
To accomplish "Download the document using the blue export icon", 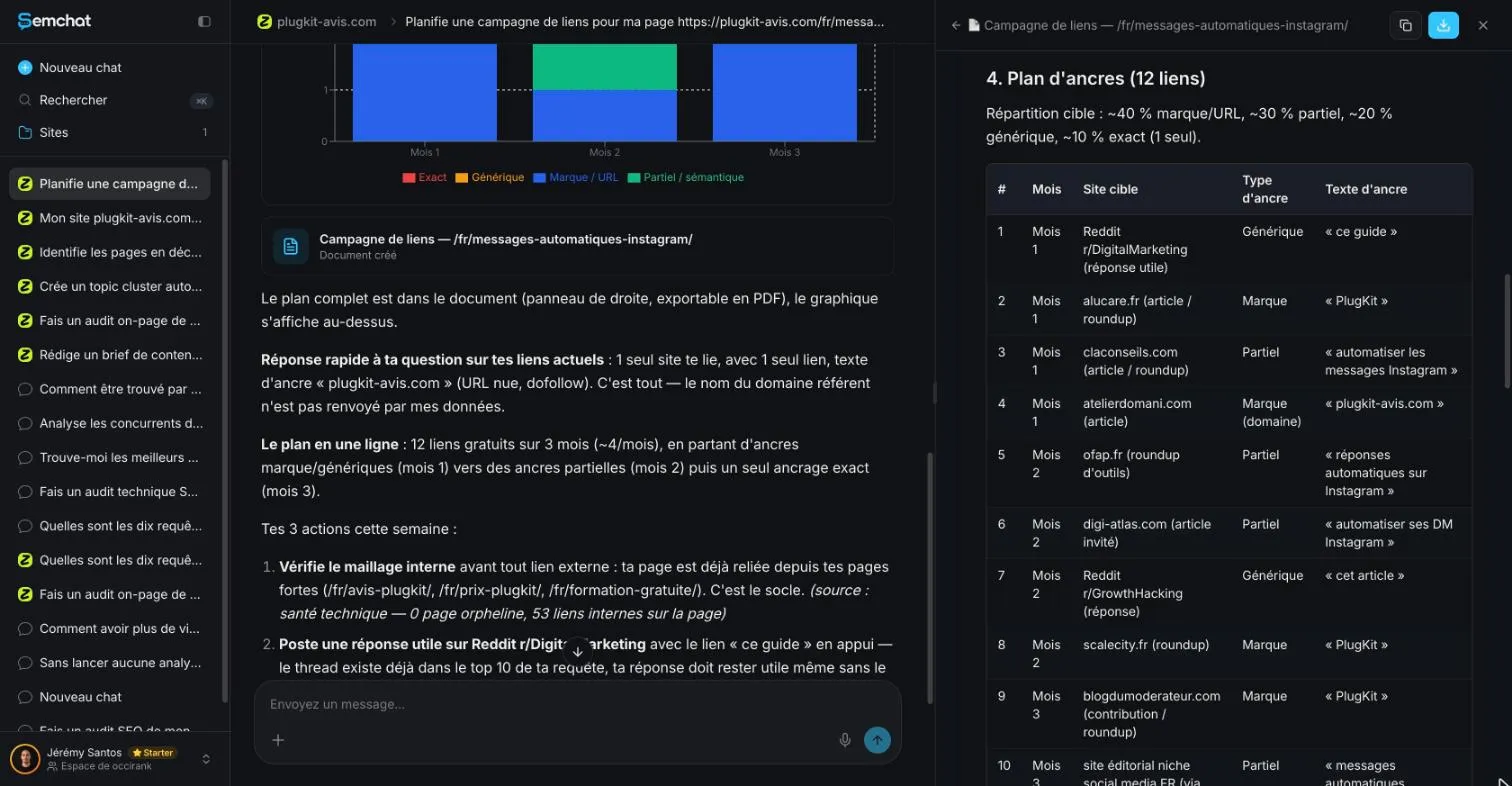I will pyautogui.click(x=1443, y=25).
